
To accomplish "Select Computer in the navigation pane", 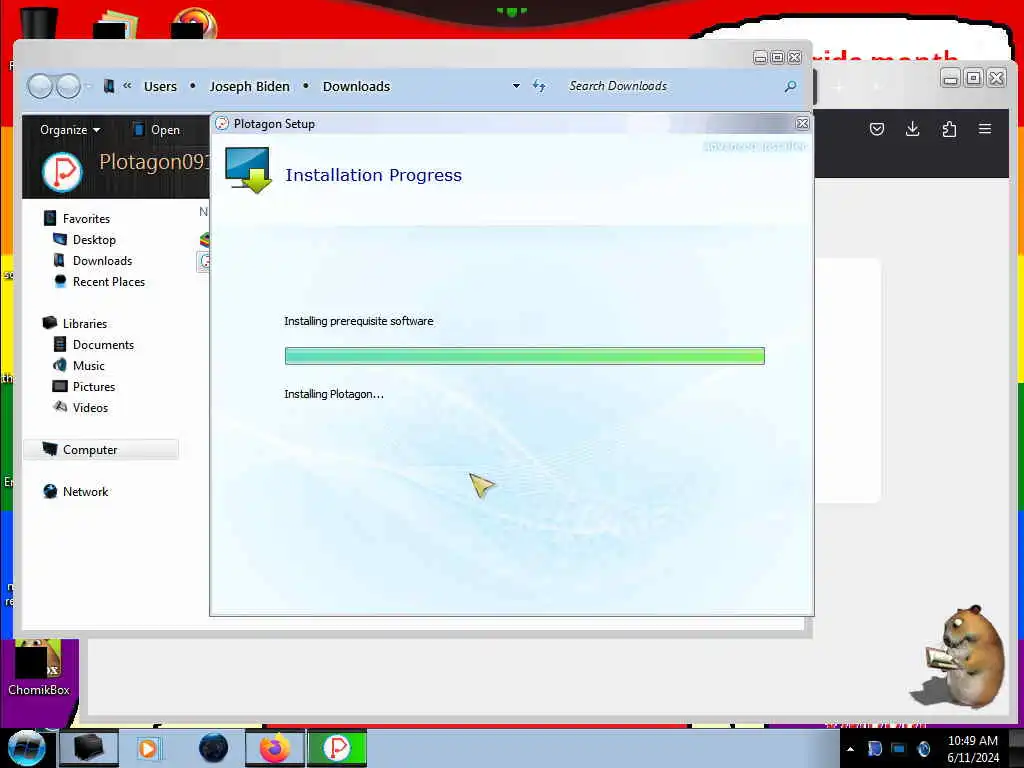I will [101, 449].
